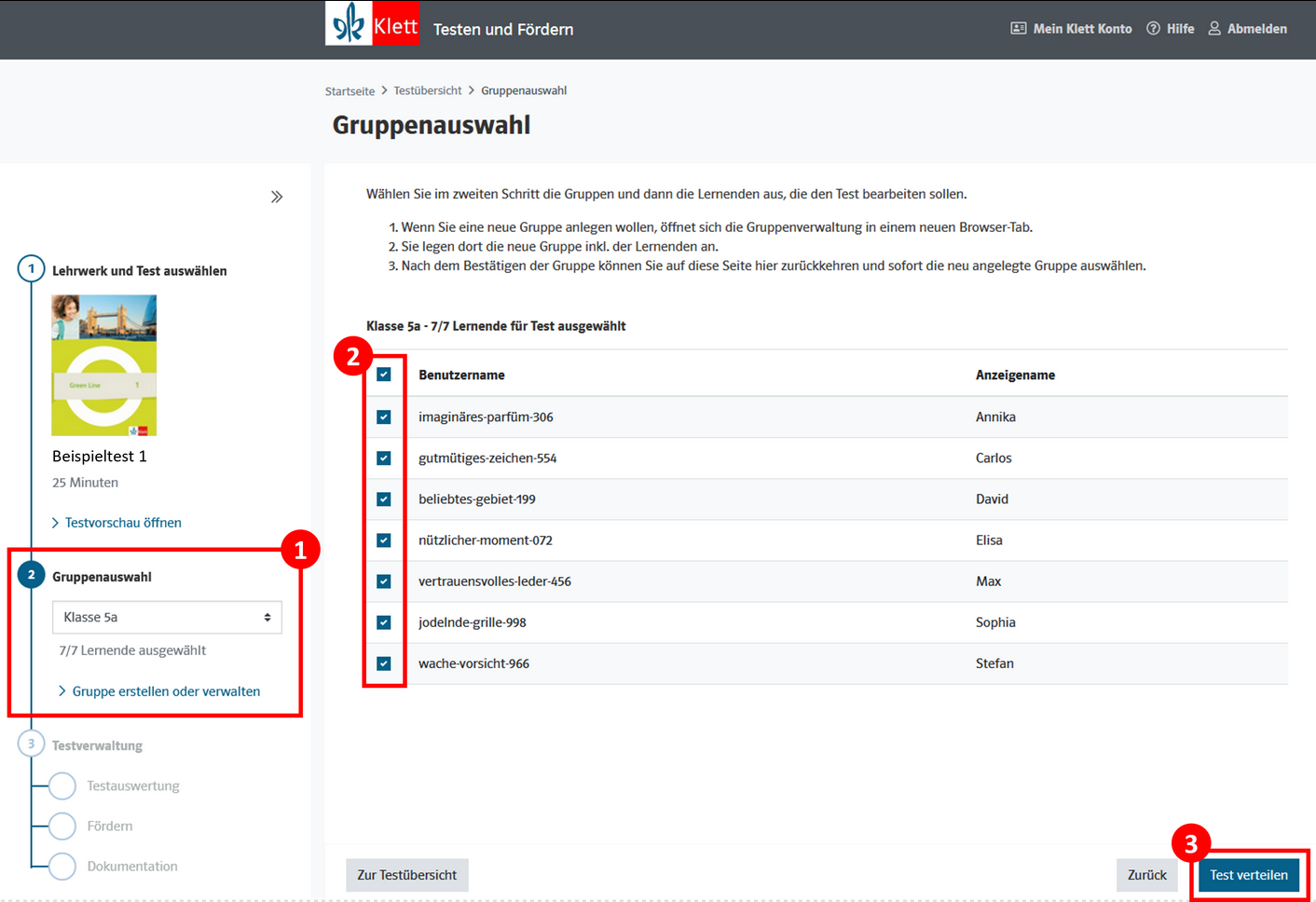Click username beliebtes-gebiet-199
The height and width of the screenshot is (902, 1316).
click(477, 499)
